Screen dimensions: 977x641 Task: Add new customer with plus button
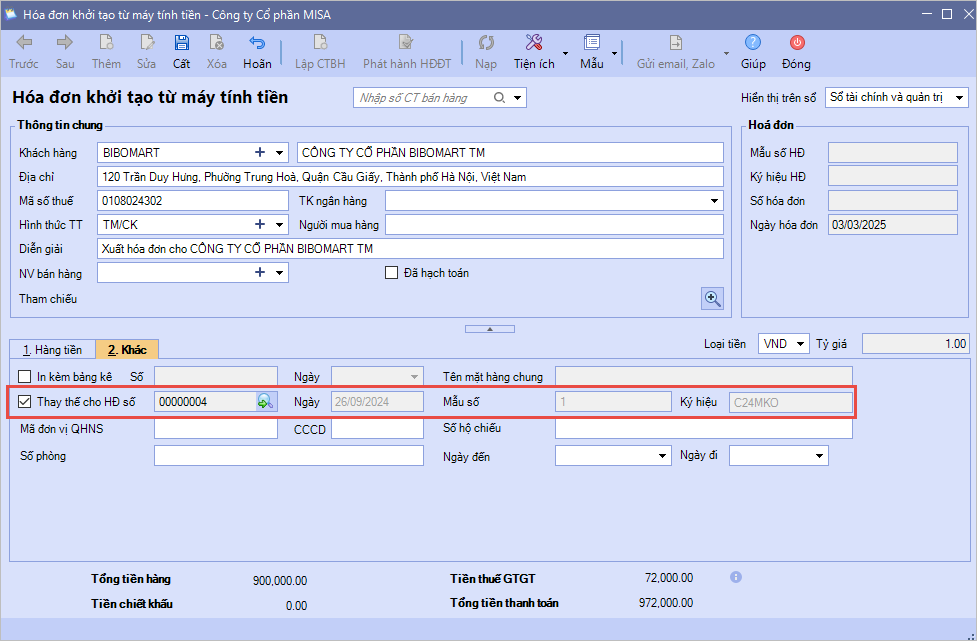click(x=260, y=152)
